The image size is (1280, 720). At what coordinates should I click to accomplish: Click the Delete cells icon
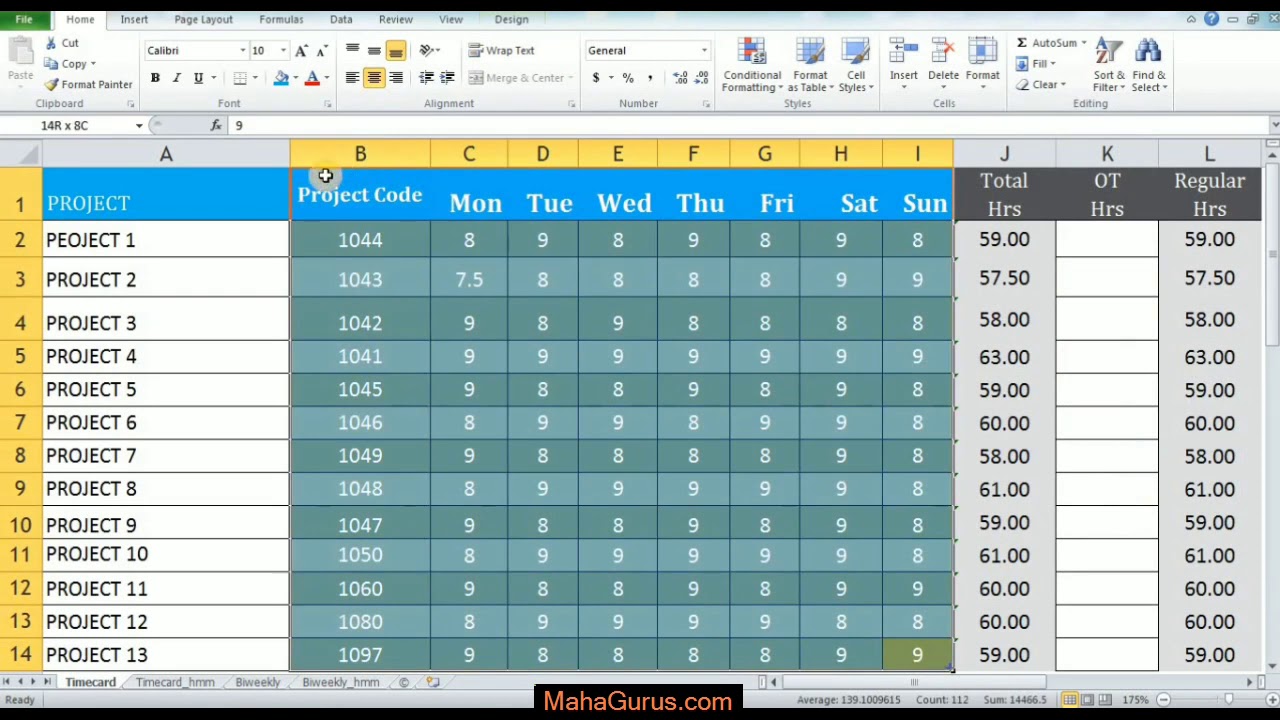click(x=943, y=53)
